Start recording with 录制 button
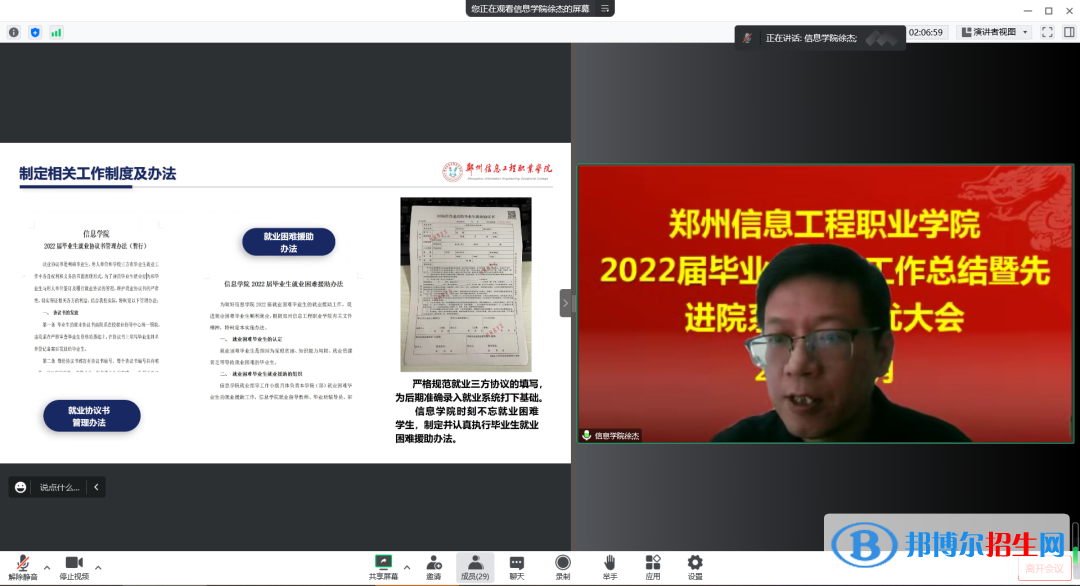This screenshot has width=1080, height=586. click(x=563, y=568)
